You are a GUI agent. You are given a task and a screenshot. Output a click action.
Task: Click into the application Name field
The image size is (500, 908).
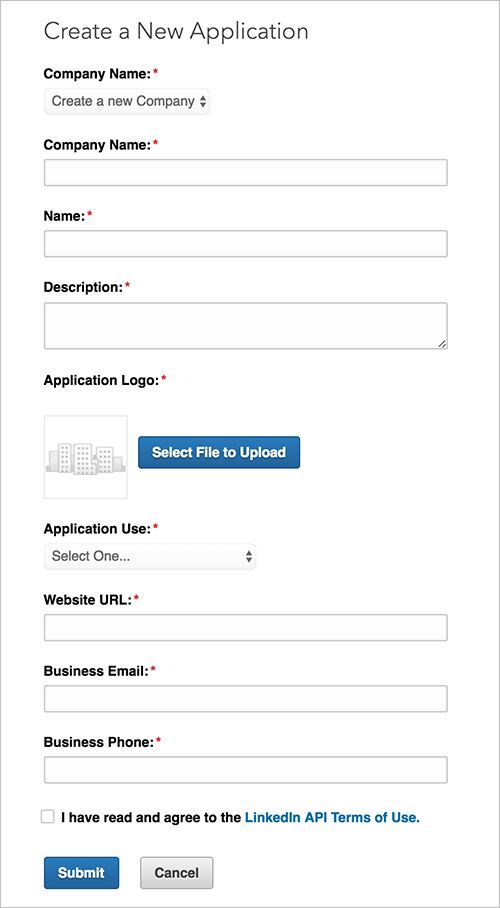pyautogui.click(x=246, y=244)
